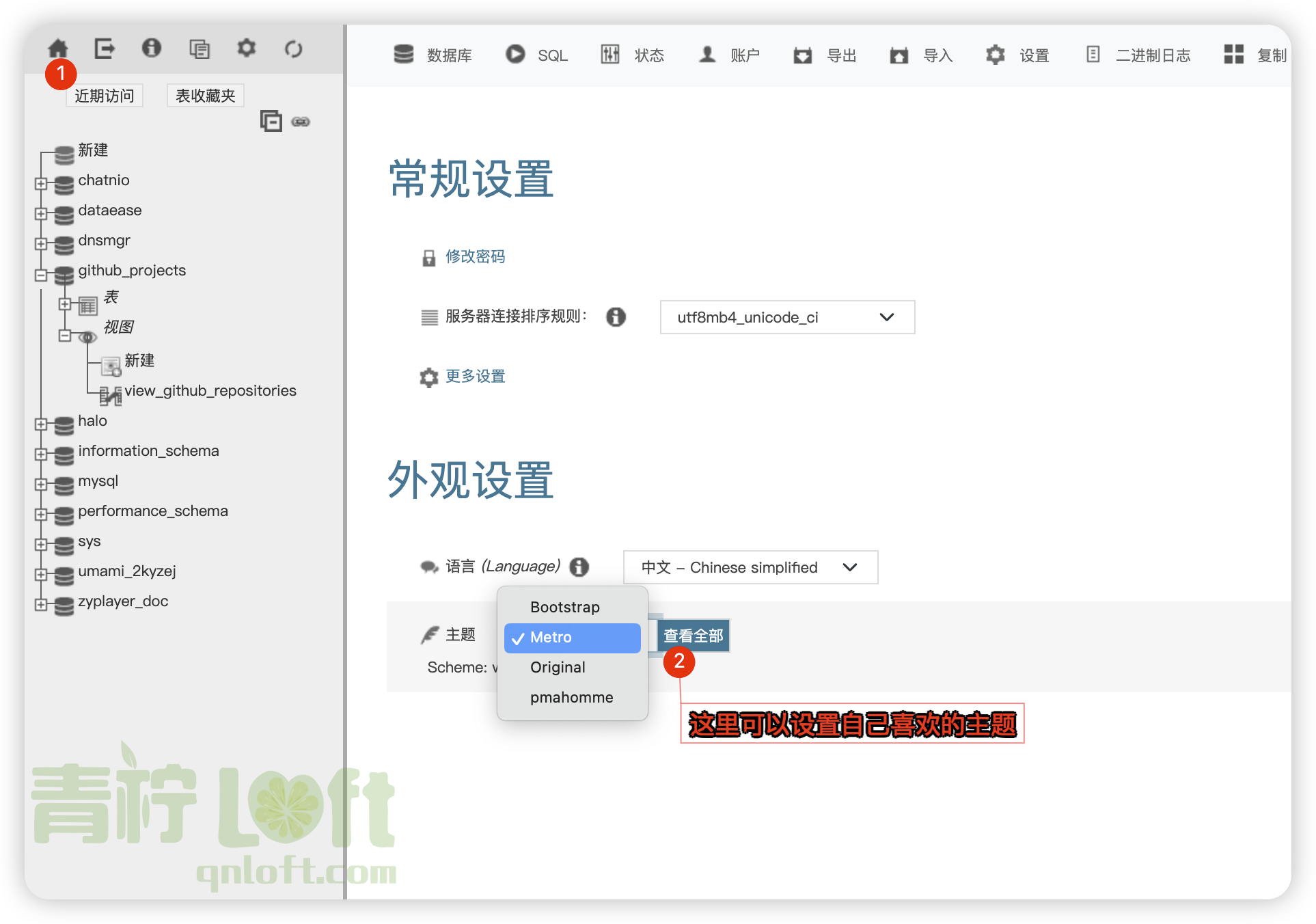The height and width of the screenshot is (924, 1316).
Task: Expand the chatnio database node
Action: [x=41, y=184]
